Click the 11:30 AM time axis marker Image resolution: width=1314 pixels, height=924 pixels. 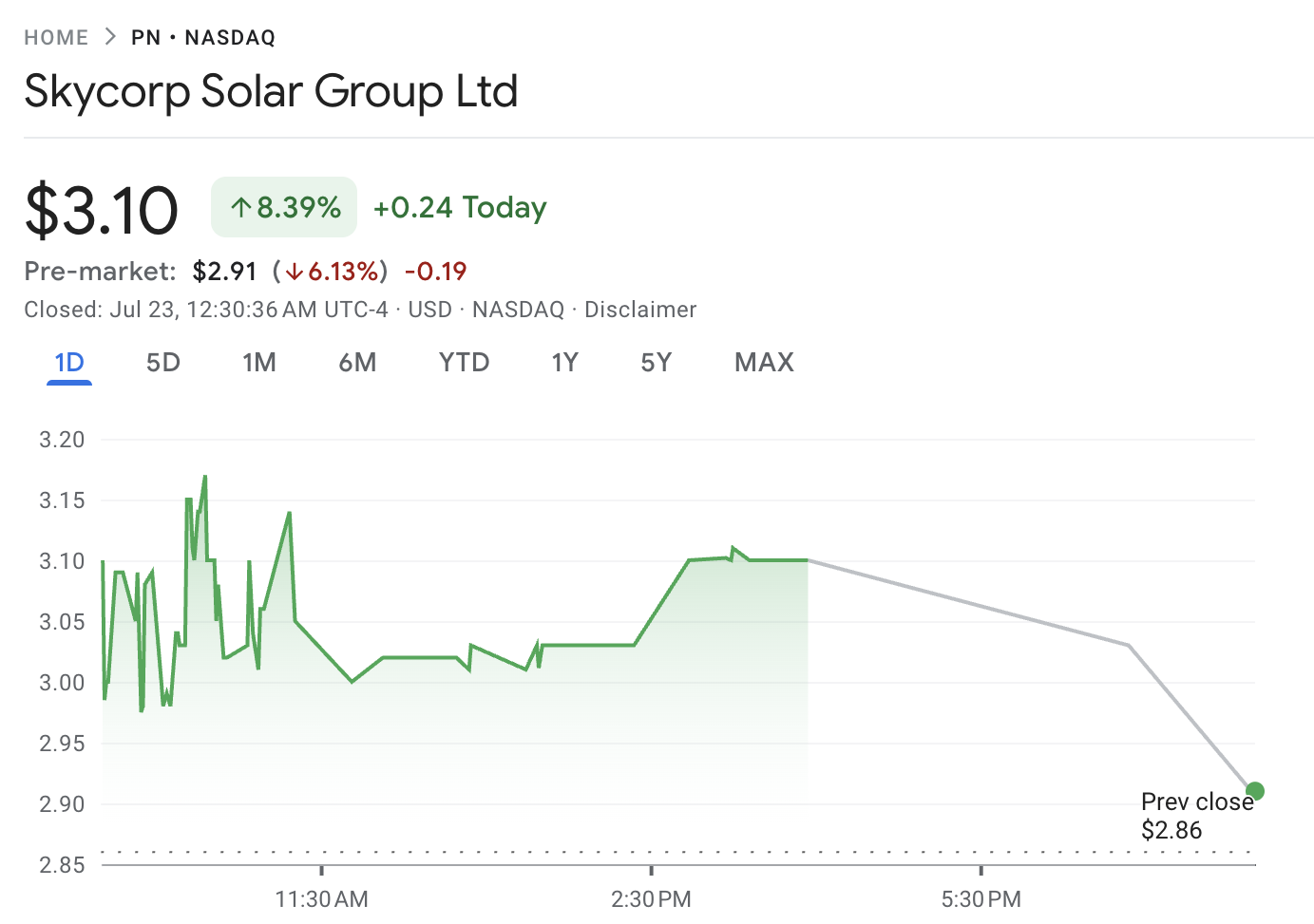coord(321,898)
